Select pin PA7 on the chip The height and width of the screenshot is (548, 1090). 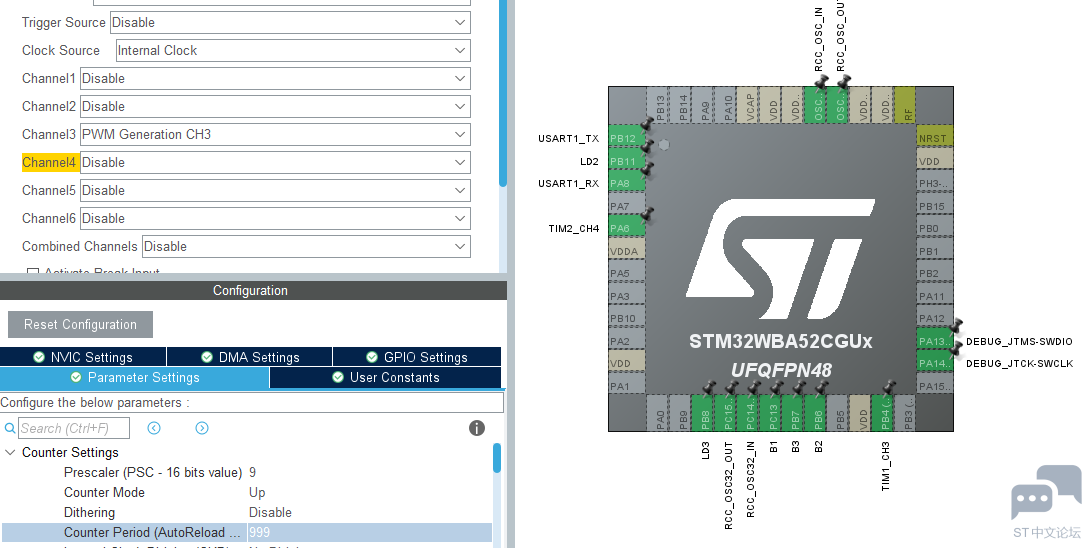626,206
